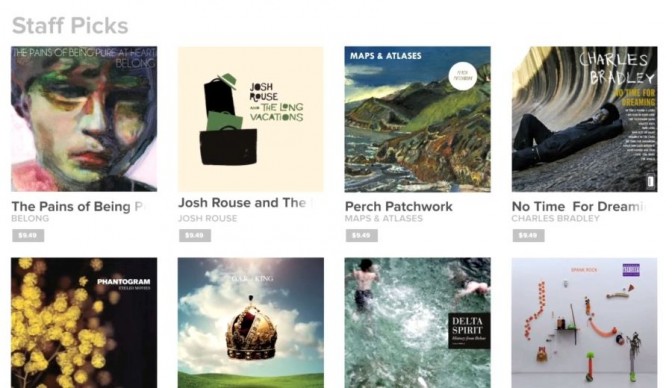Screen dimensions: 672x388
Task: Open the Phantogram album cover
Action: click(84, 322)
